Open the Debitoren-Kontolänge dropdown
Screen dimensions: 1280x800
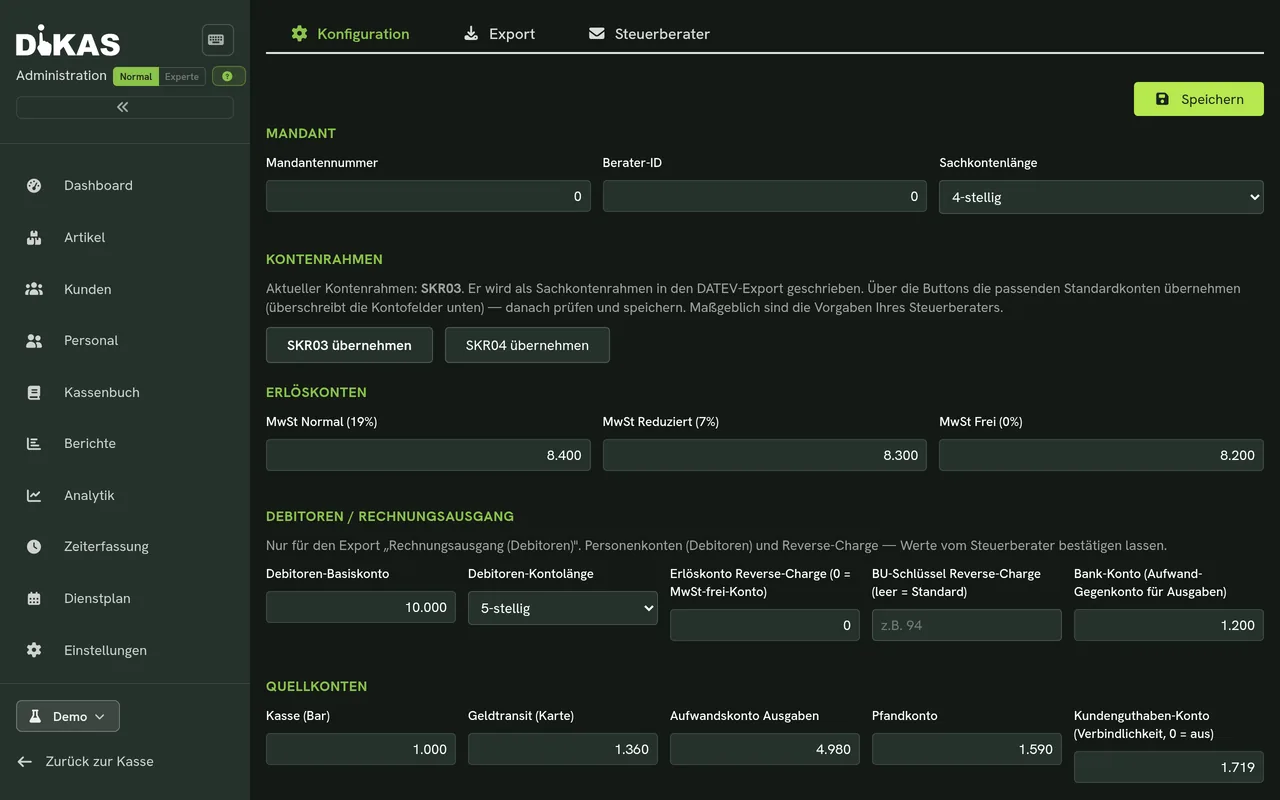(x=563, y=608)
